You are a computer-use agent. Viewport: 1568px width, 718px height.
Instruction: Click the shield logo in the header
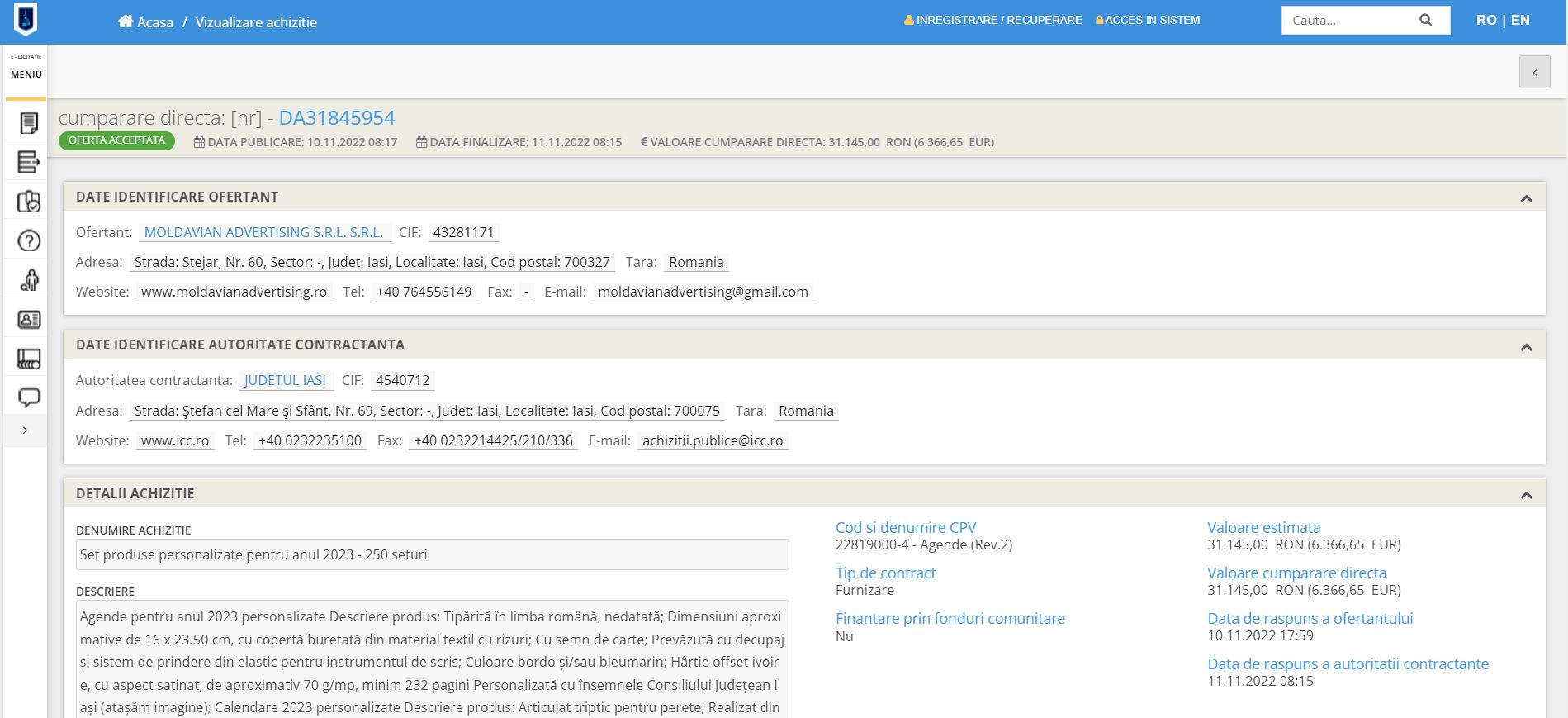pyautogui.click(x=26, y=19)
